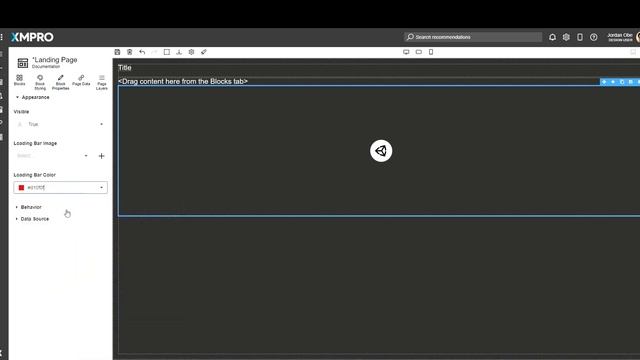Click the copy icon on the selected block toolbar

click(x=622, y=82)
